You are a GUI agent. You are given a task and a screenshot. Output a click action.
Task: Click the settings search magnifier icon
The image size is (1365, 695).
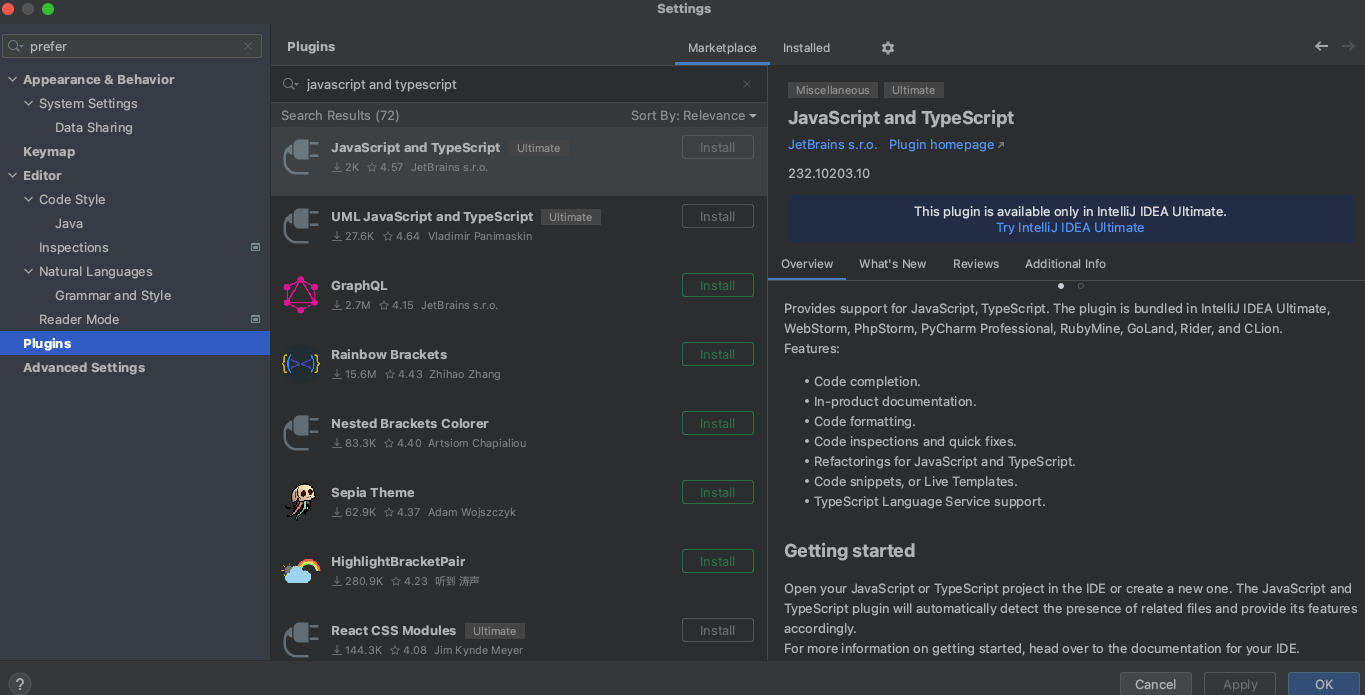coord(16,46)
